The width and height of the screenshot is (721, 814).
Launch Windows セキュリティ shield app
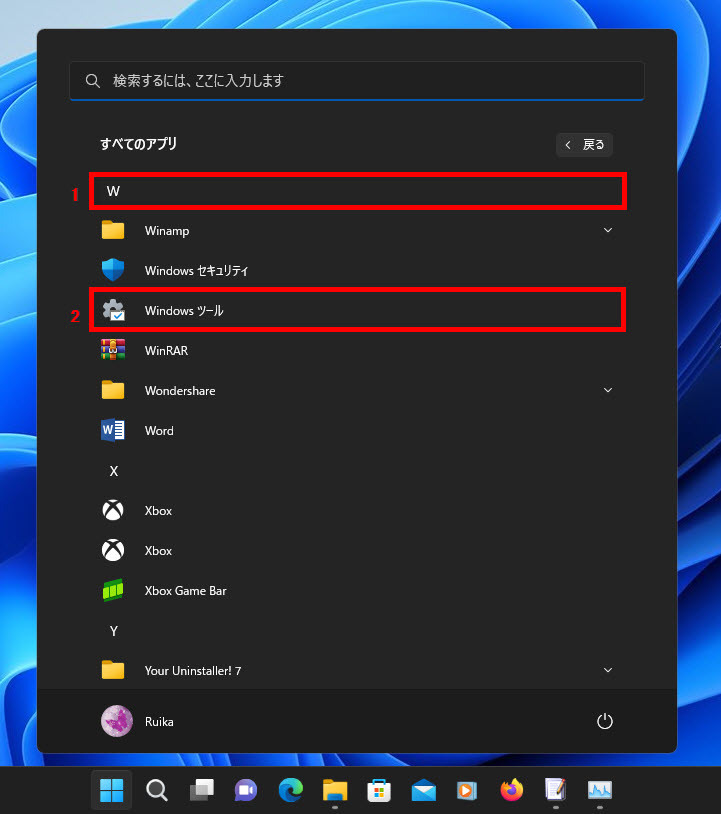point(196,271)
